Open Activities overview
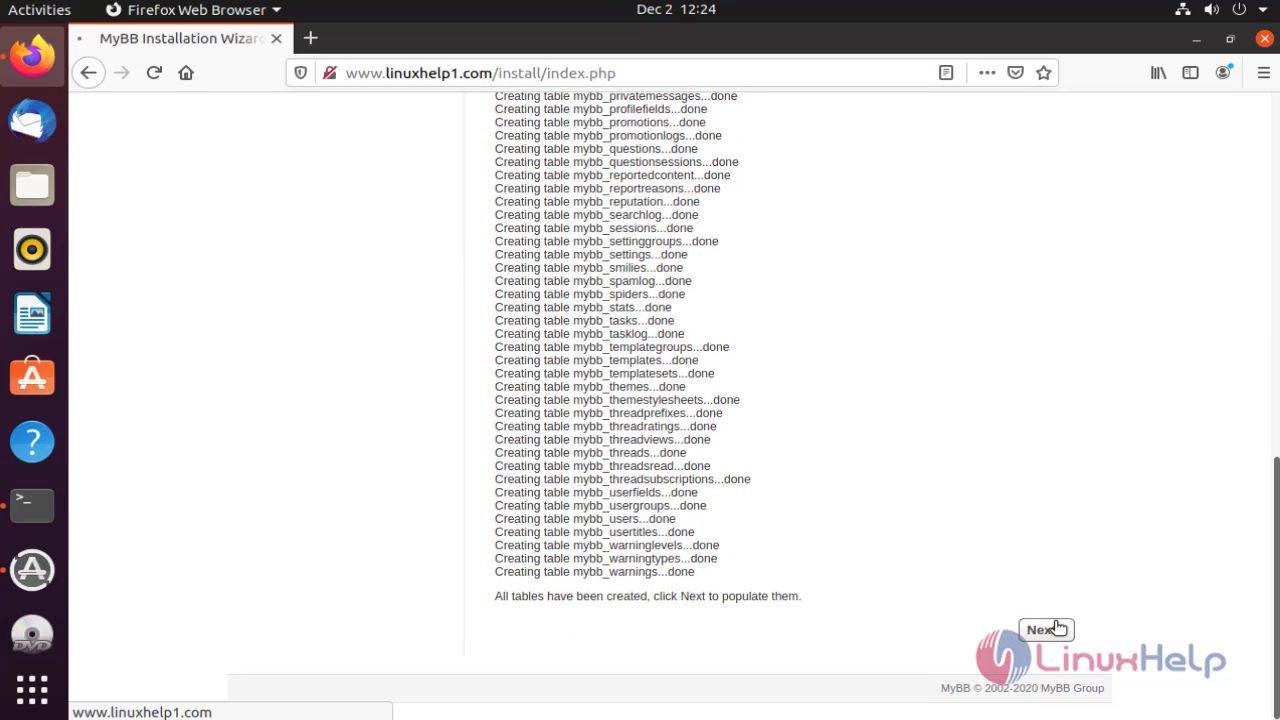Image resolution: width=1280 pixels, height=720 pixels. click(x=40, y=10)
